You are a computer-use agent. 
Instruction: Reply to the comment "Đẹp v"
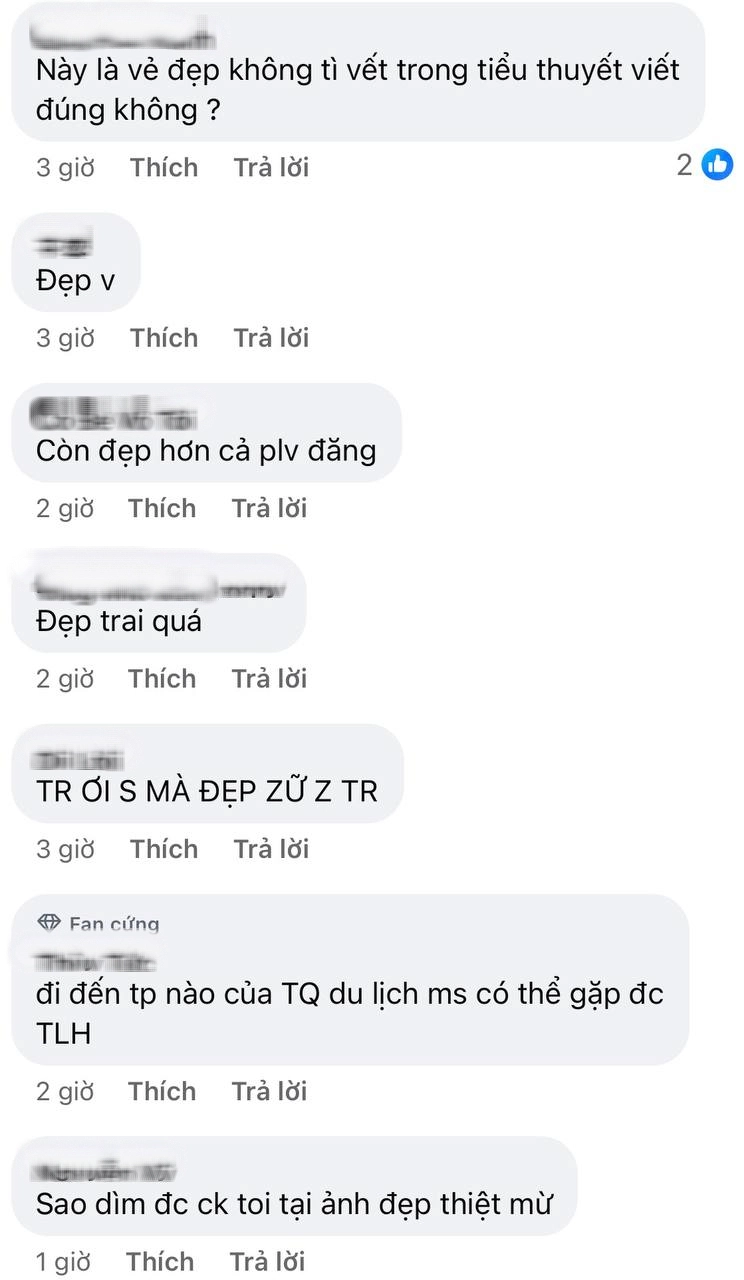(x=272, y=338)
